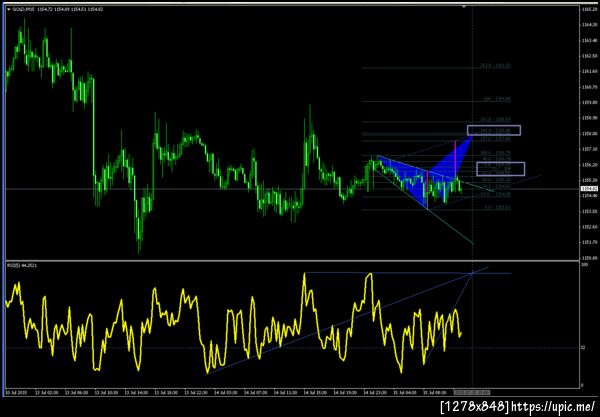The image size is (600, 417).
Task: Select the Fibonacci 200 level label
Action: click(497, 99)
